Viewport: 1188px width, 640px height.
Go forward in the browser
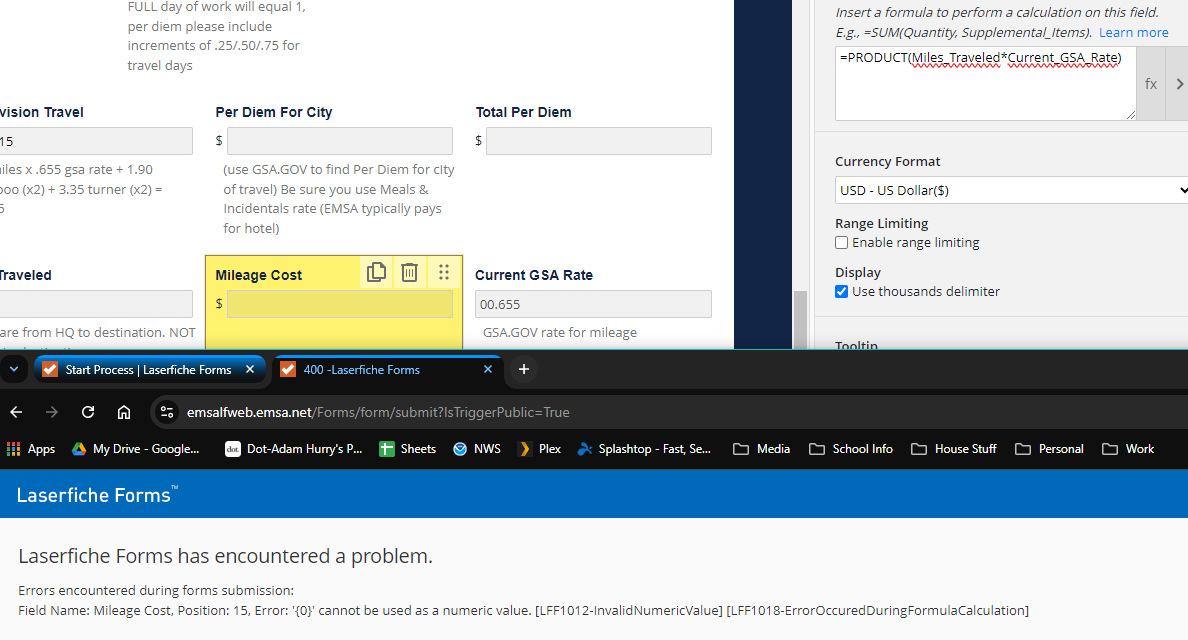[x=52, y=412]
